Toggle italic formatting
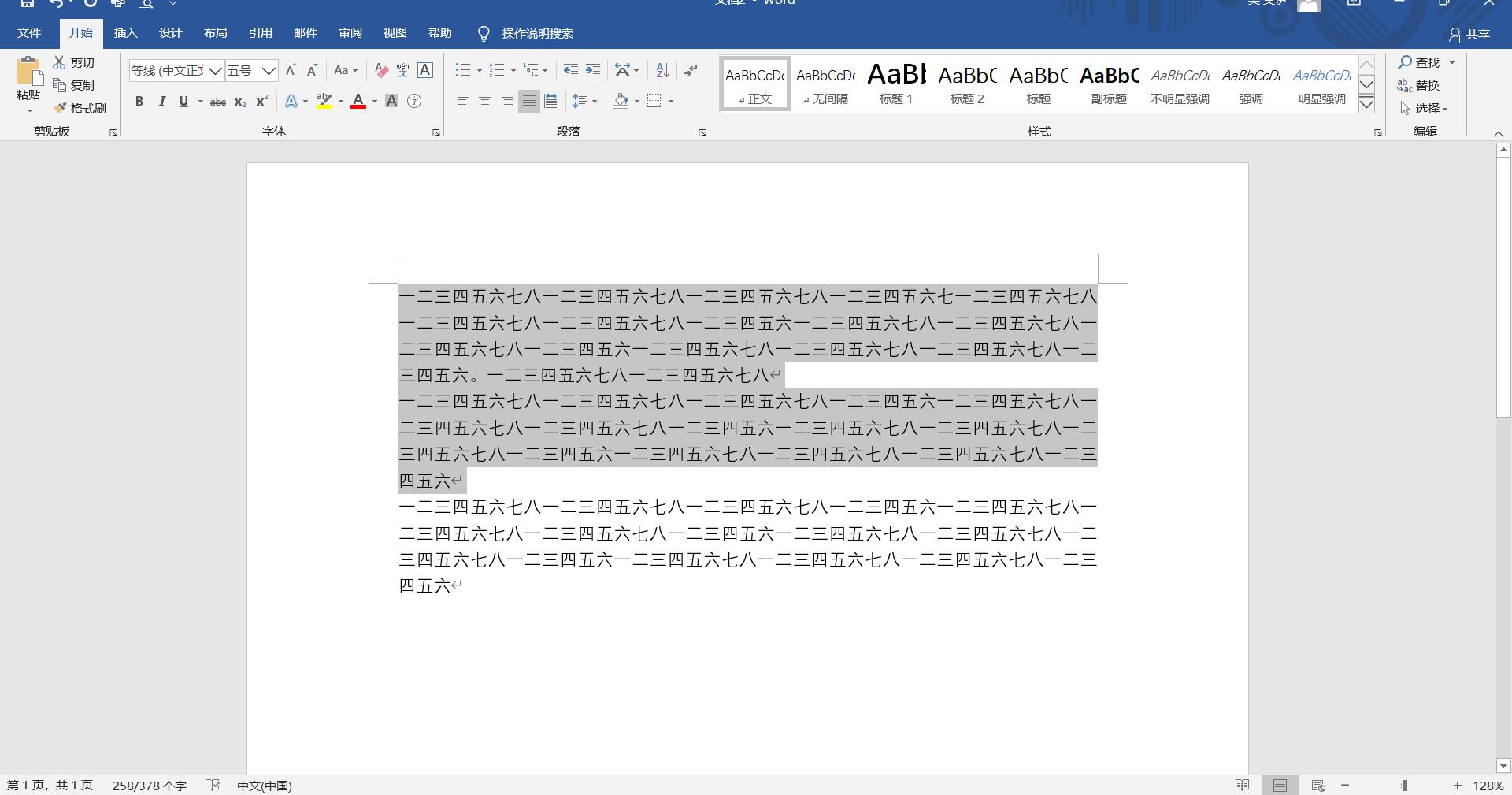Screen dimensions: 1512x795 (x=162, y=102)
